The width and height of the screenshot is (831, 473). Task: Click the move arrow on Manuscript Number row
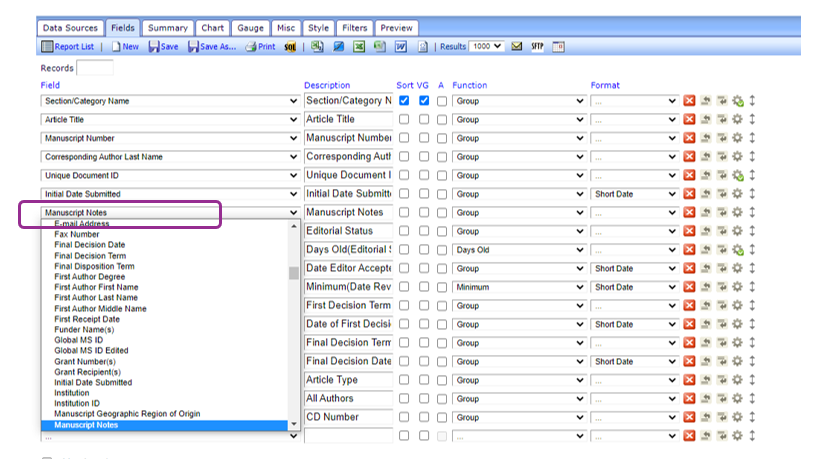point(752,138)
